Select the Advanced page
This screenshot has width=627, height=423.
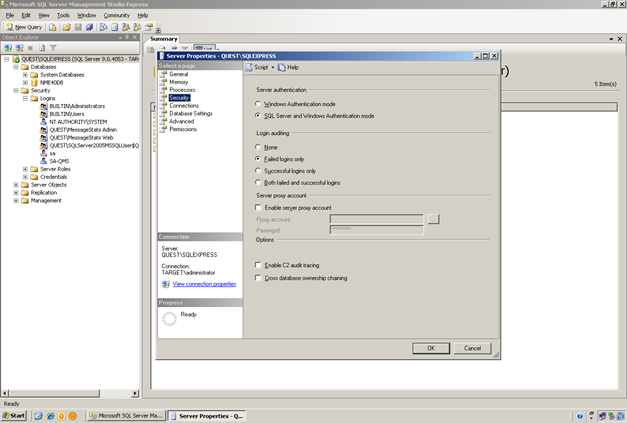182,121
